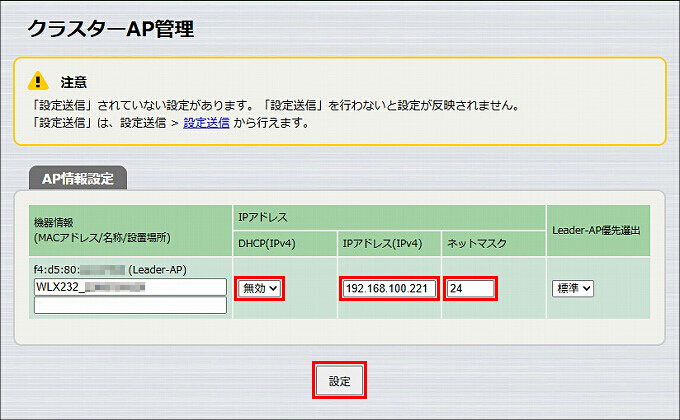This screenshot has width=680, height=420.
Task: Click the 設定 button
Action: [339, 381]
